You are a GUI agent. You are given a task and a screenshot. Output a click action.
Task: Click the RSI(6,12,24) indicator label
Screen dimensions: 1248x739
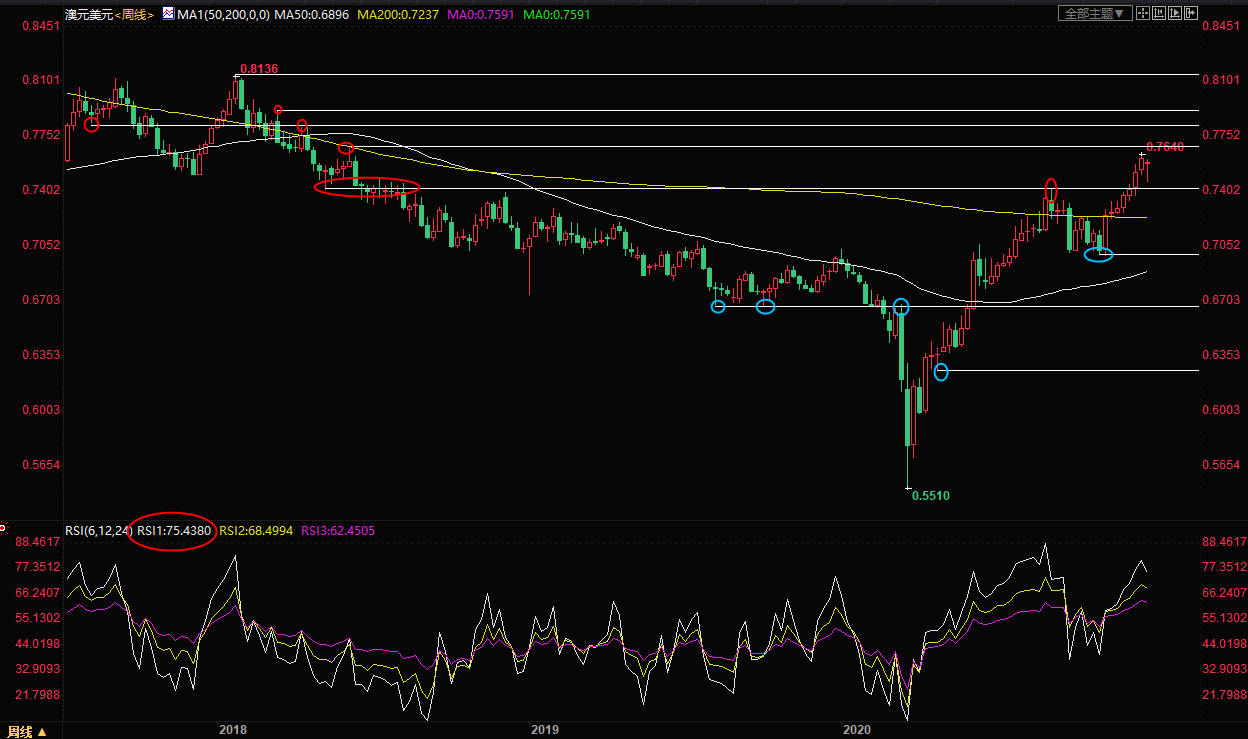[97, 530]
